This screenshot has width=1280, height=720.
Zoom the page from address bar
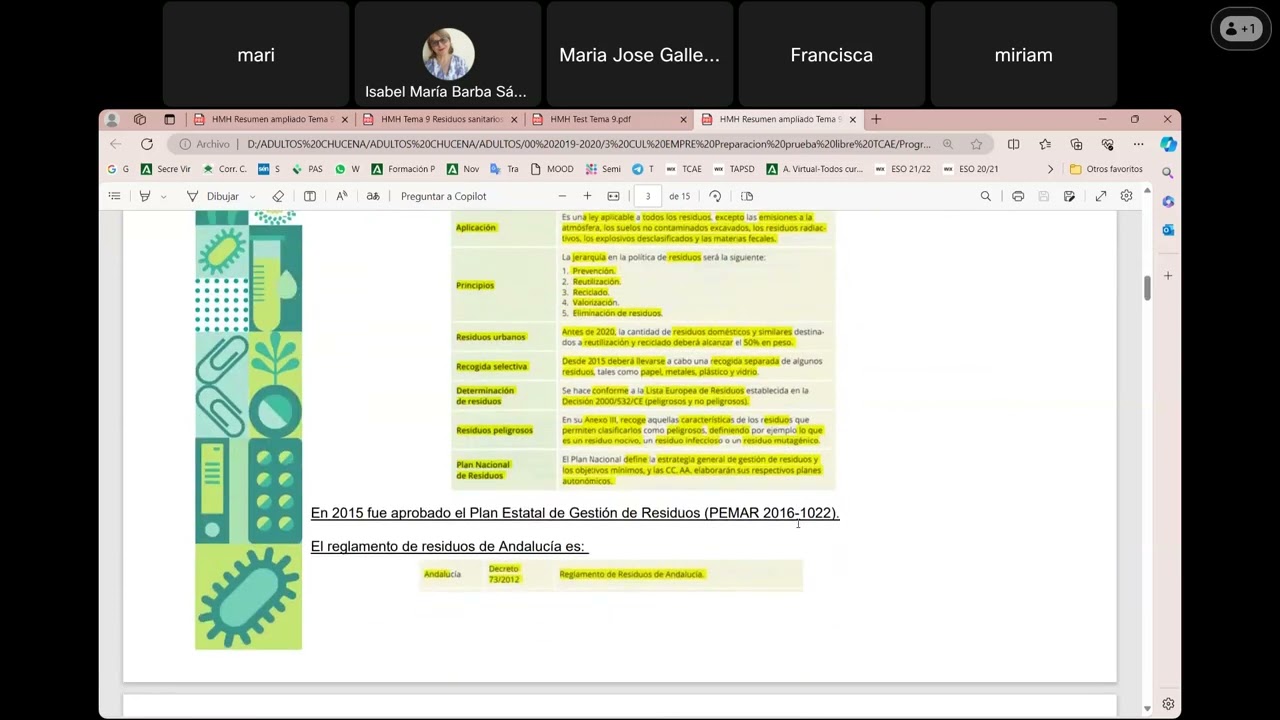point(948,144)
